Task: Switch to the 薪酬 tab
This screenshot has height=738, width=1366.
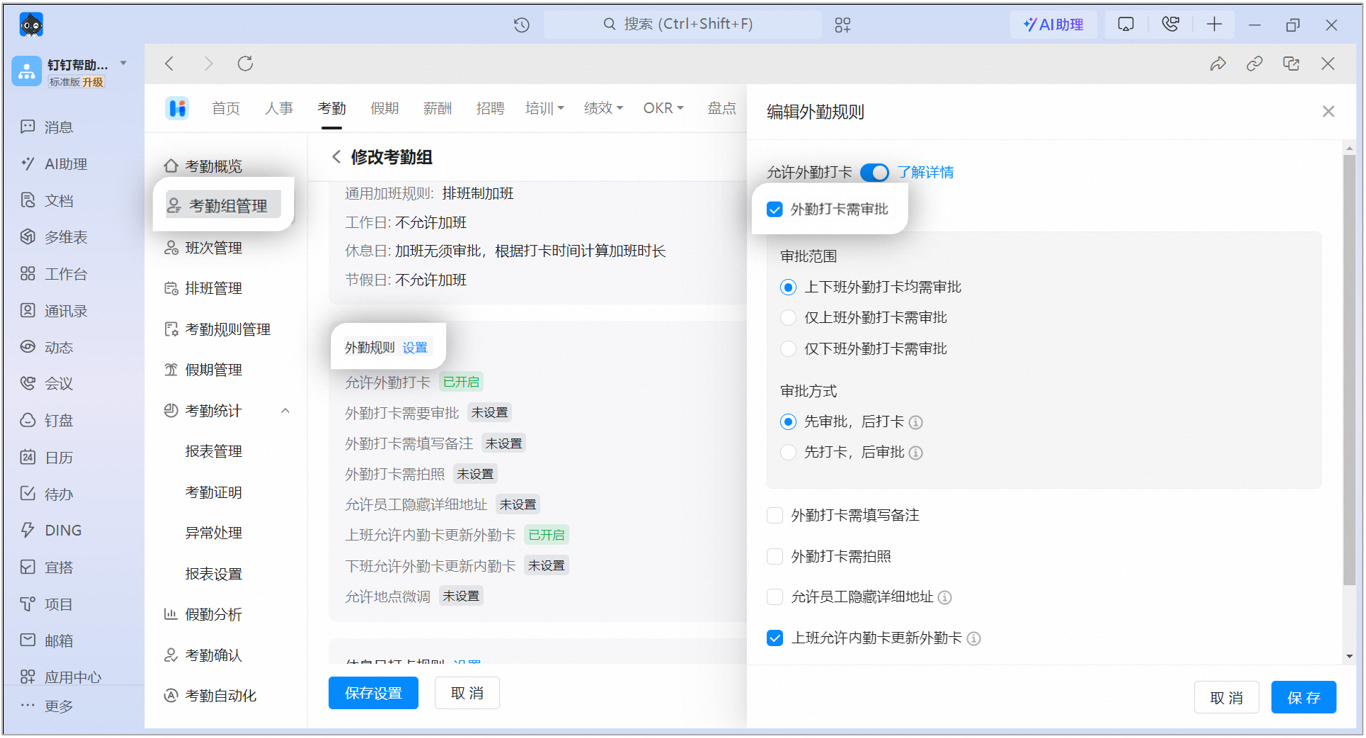Action: pyautogui.click(x=437, y=108)
